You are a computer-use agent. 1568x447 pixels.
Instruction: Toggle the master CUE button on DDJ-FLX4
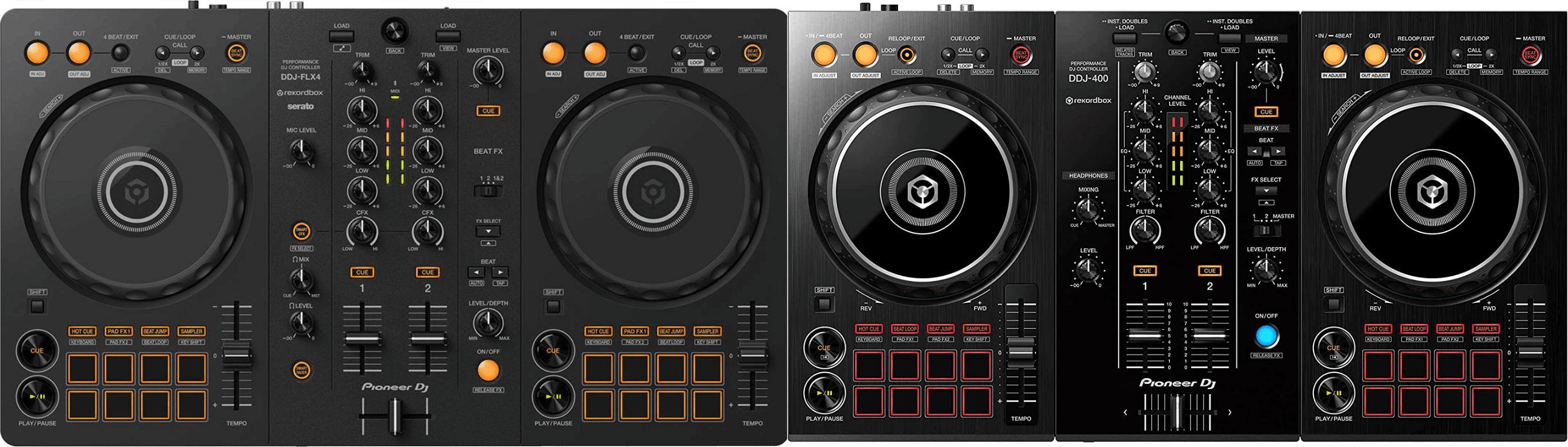click(x=488, y=111)
